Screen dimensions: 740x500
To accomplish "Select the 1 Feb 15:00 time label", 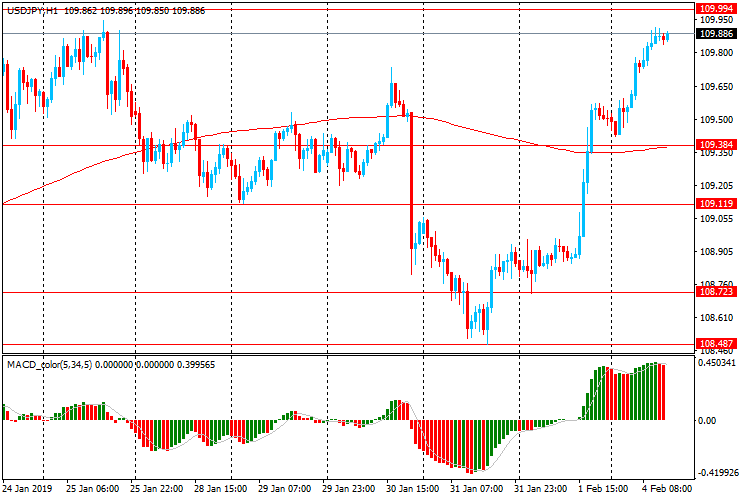I will click(604, 490).
